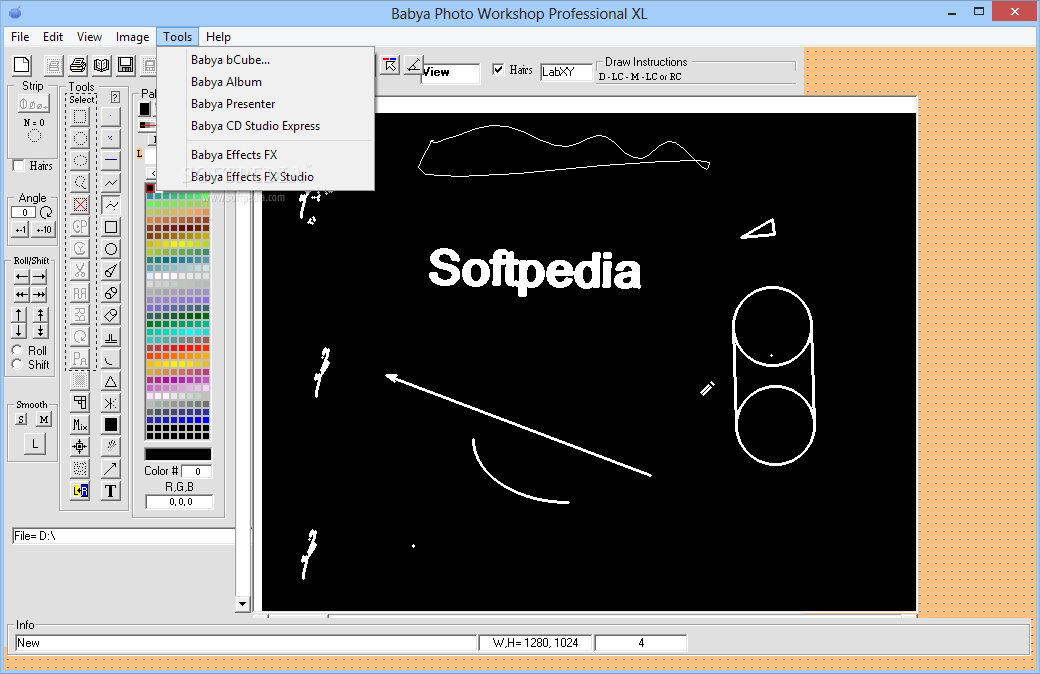Select the rectangular selection tool
Image resolution: width=1040 pixels, height=674 pixels.
80,117
